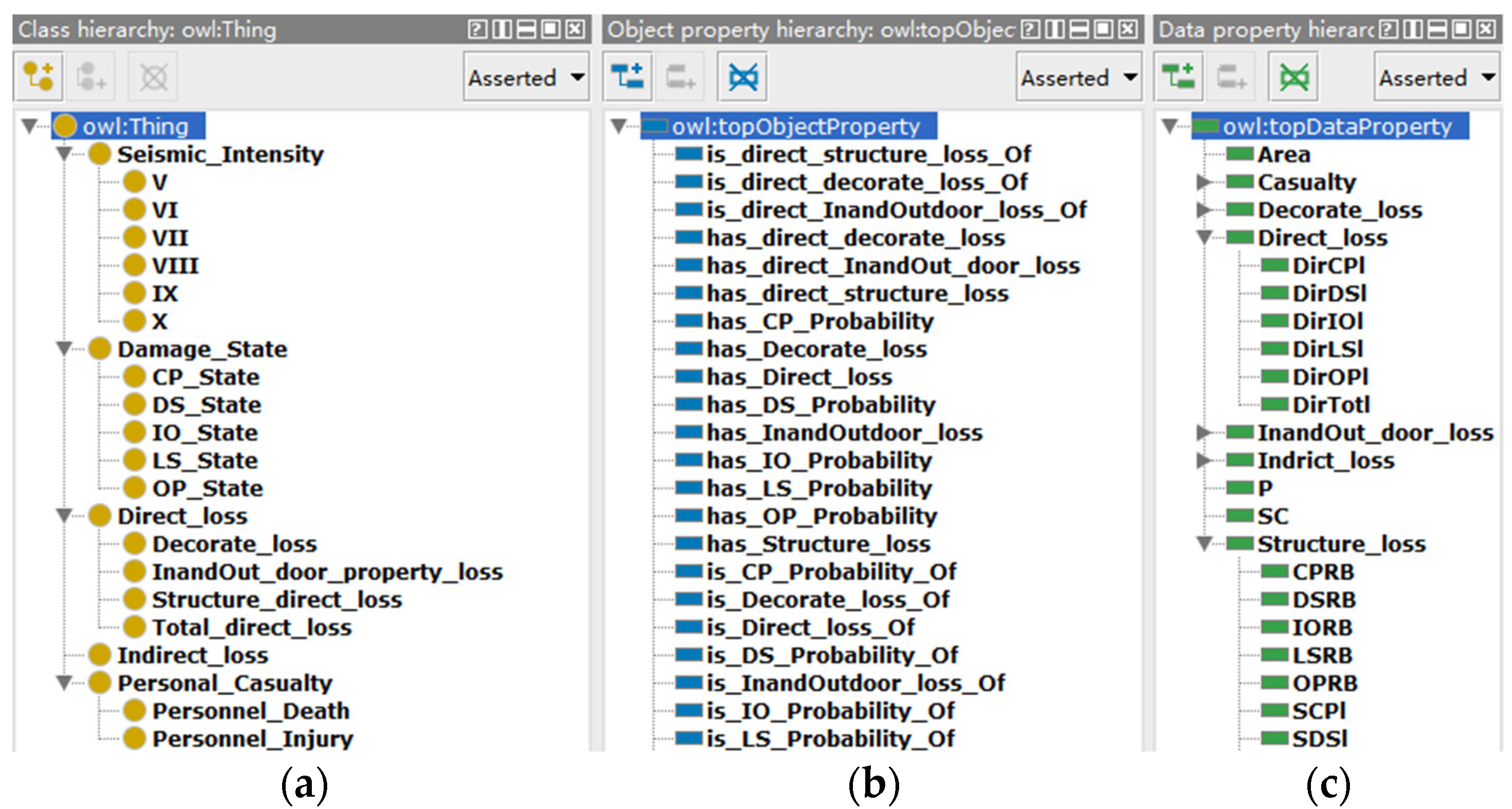Click Delete data property green icon
The width and height of the screenshot is (1512, 809).
(1294, 77)
